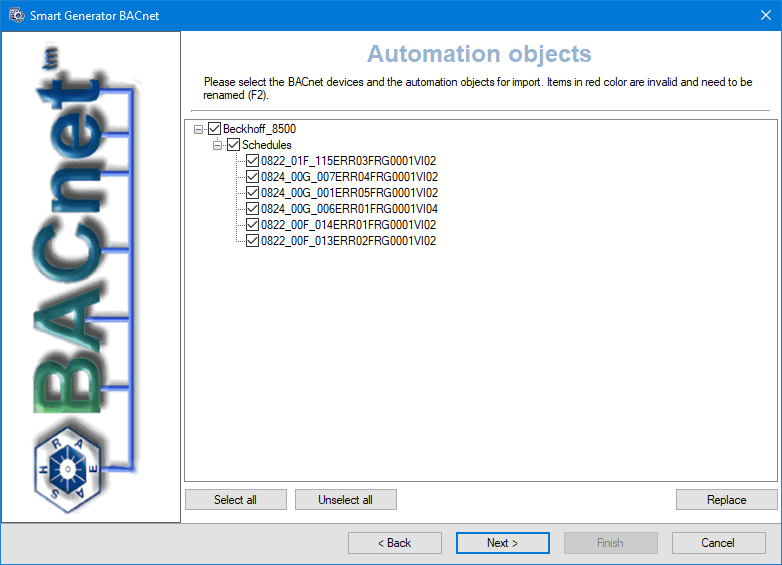Uncheck 0822_01F_115ERR03FRG0001VI02 checkbox
This screenshot has height=565, width=782.
click(x=253, y=161)
